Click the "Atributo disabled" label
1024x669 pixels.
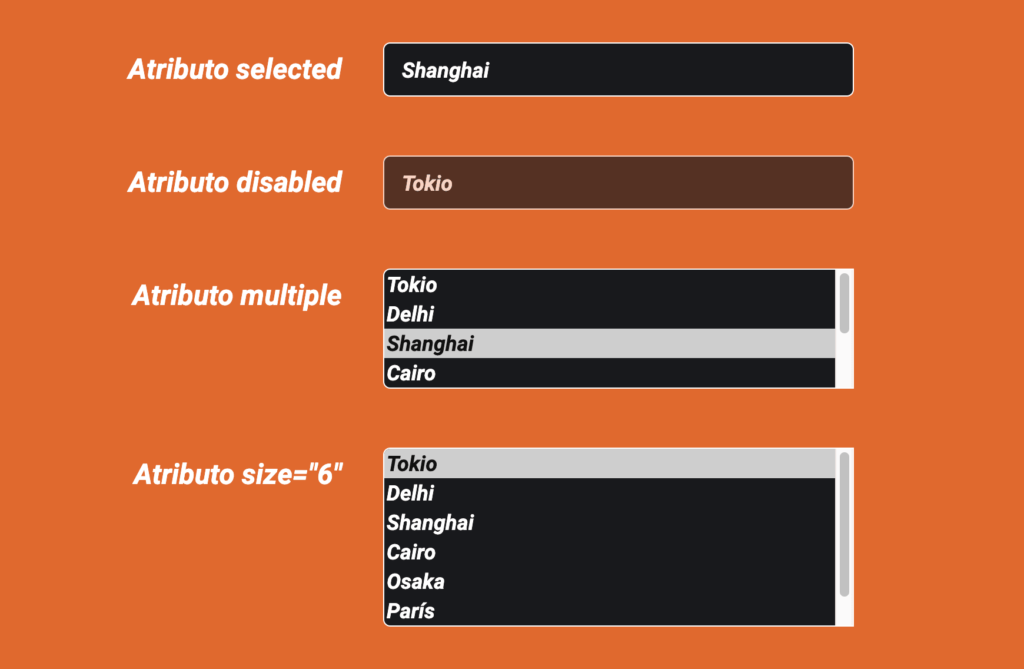[x=235, y=183]
